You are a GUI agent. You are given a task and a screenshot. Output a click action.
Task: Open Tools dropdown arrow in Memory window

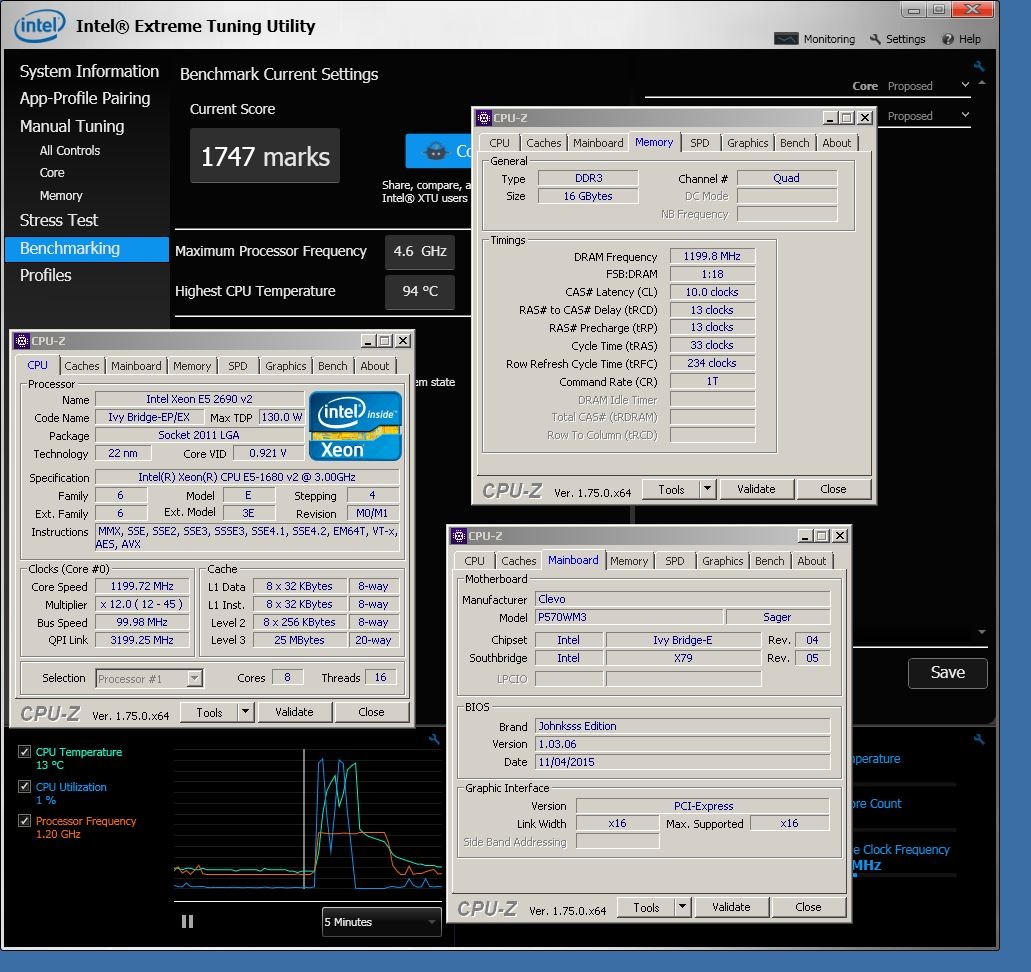pos(708,489)
